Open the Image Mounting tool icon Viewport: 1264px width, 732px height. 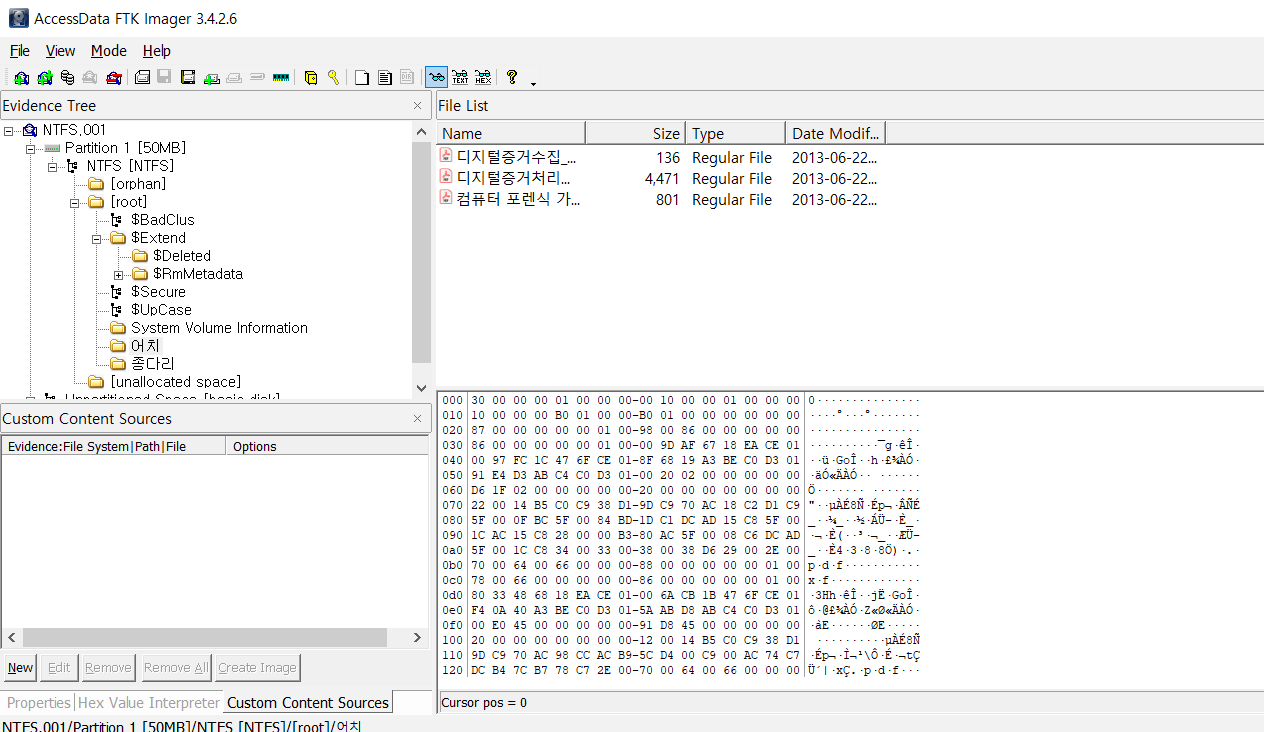click(67, 77)
